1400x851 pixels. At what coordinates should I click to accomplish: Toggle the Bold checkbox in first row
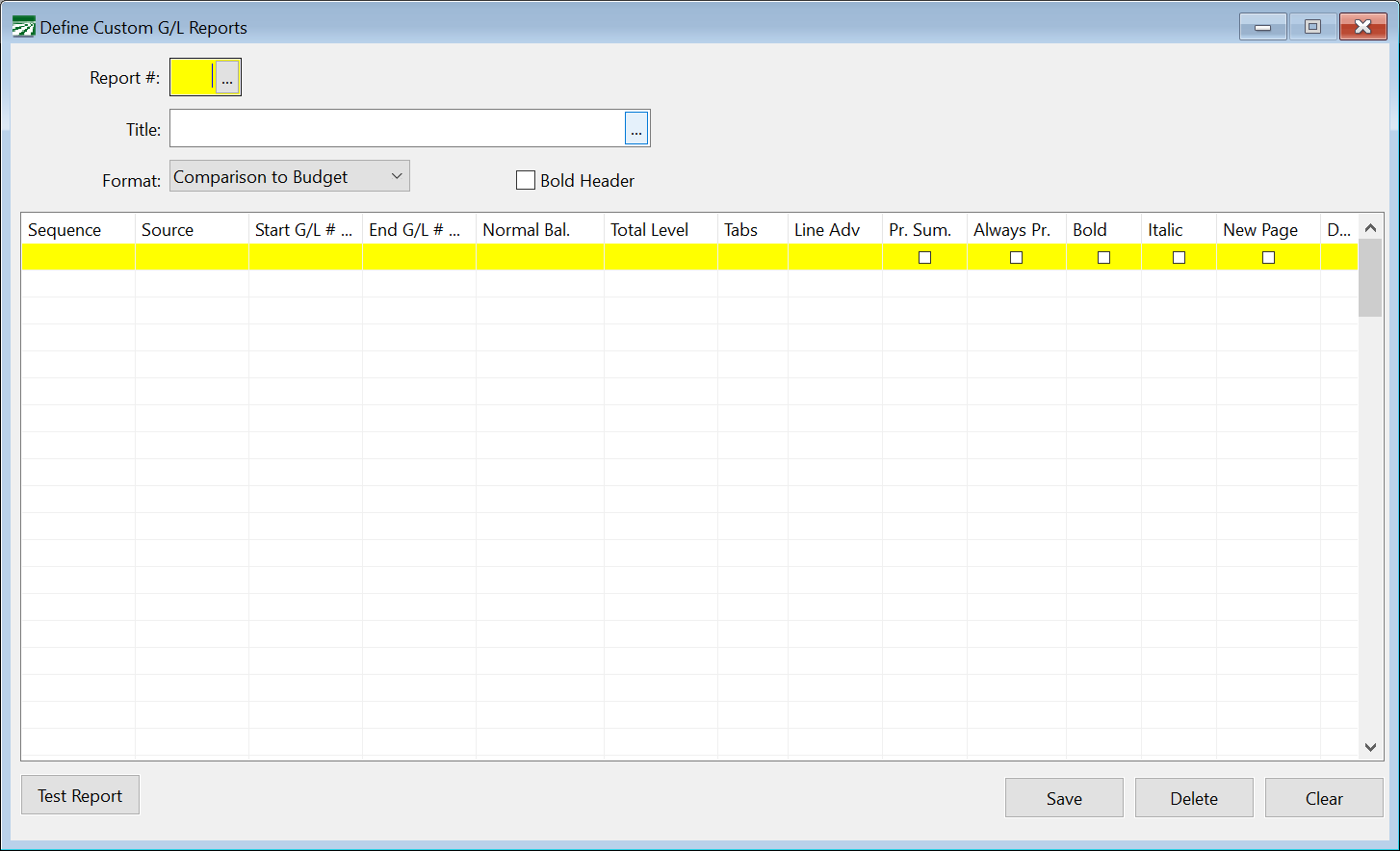point(1103,257)
